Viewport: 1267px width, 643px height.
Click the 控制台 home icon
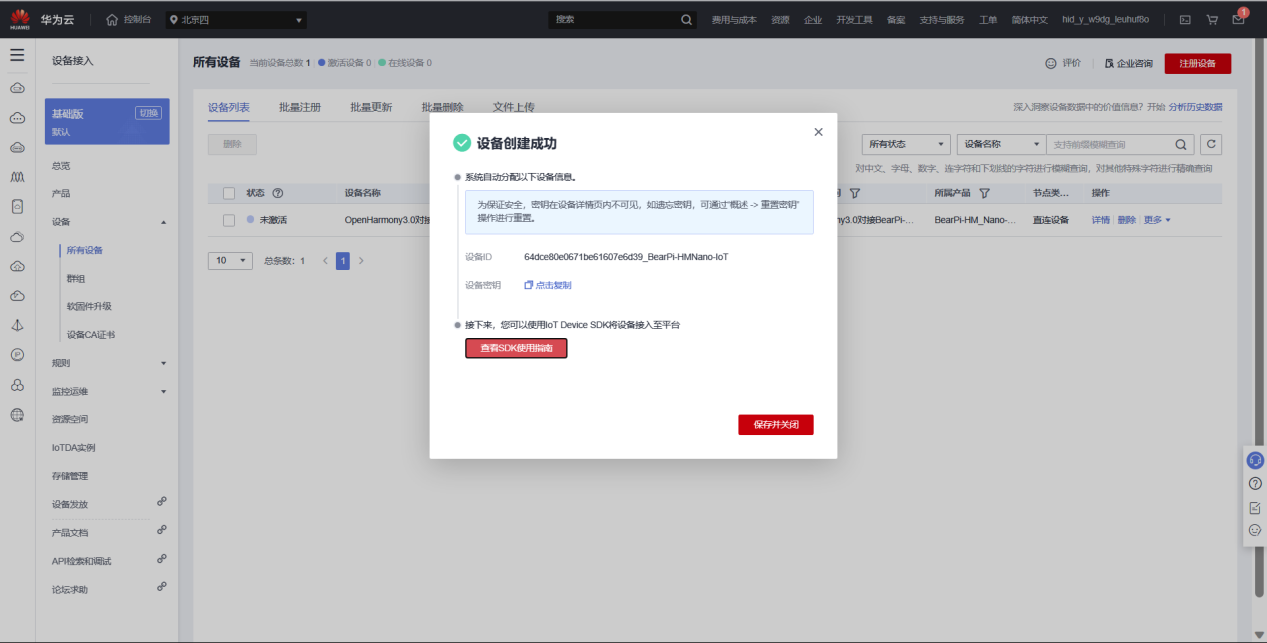pyautogui.click(x=112, y=19)
